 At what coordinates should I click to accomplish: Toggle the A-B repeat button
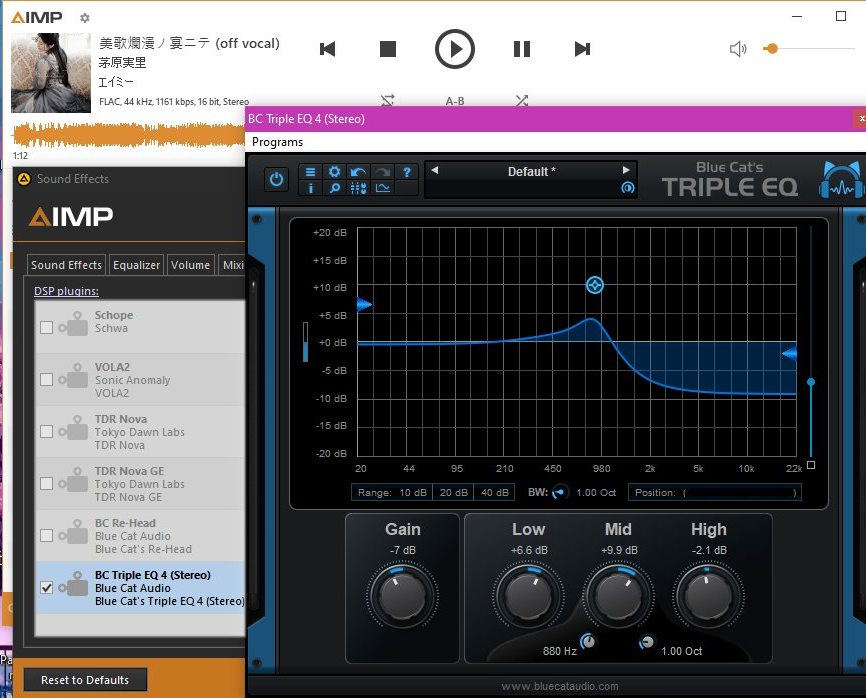tap(455, 101)
